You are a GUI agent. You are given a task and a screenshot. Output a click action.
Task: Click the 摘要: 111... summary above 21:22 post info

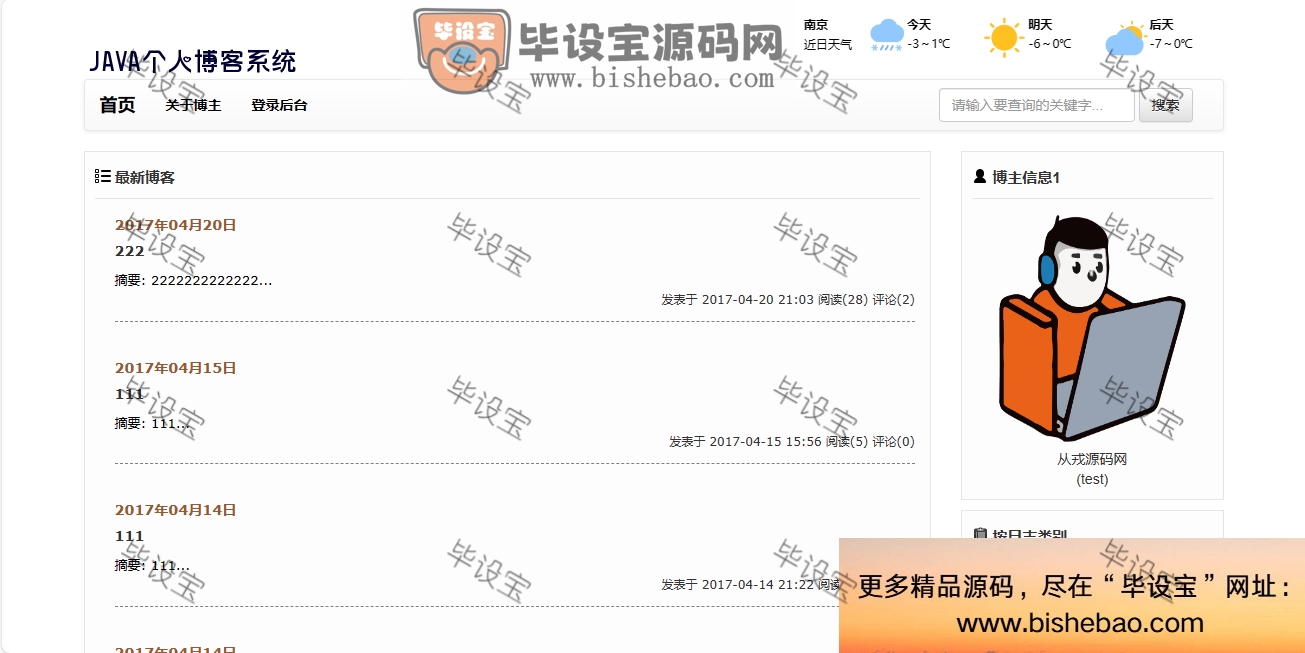152,565
